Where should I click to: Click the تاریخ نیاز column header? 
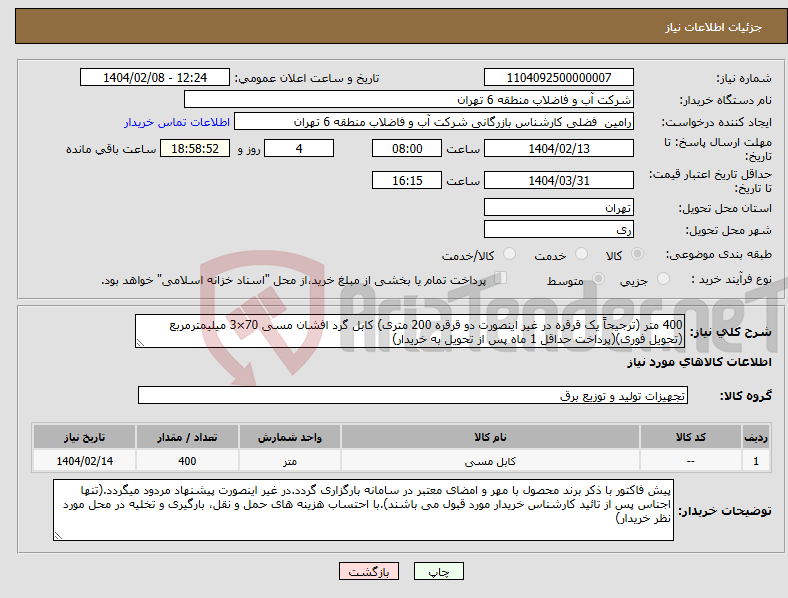click(84, 437)
